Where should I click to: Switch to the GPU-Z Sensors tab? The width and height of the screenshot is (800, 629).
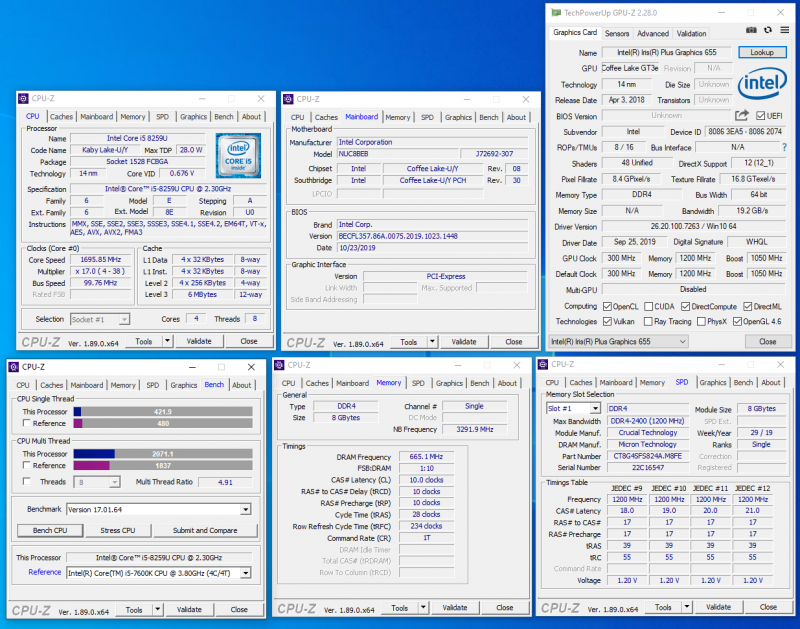(617, 33)
